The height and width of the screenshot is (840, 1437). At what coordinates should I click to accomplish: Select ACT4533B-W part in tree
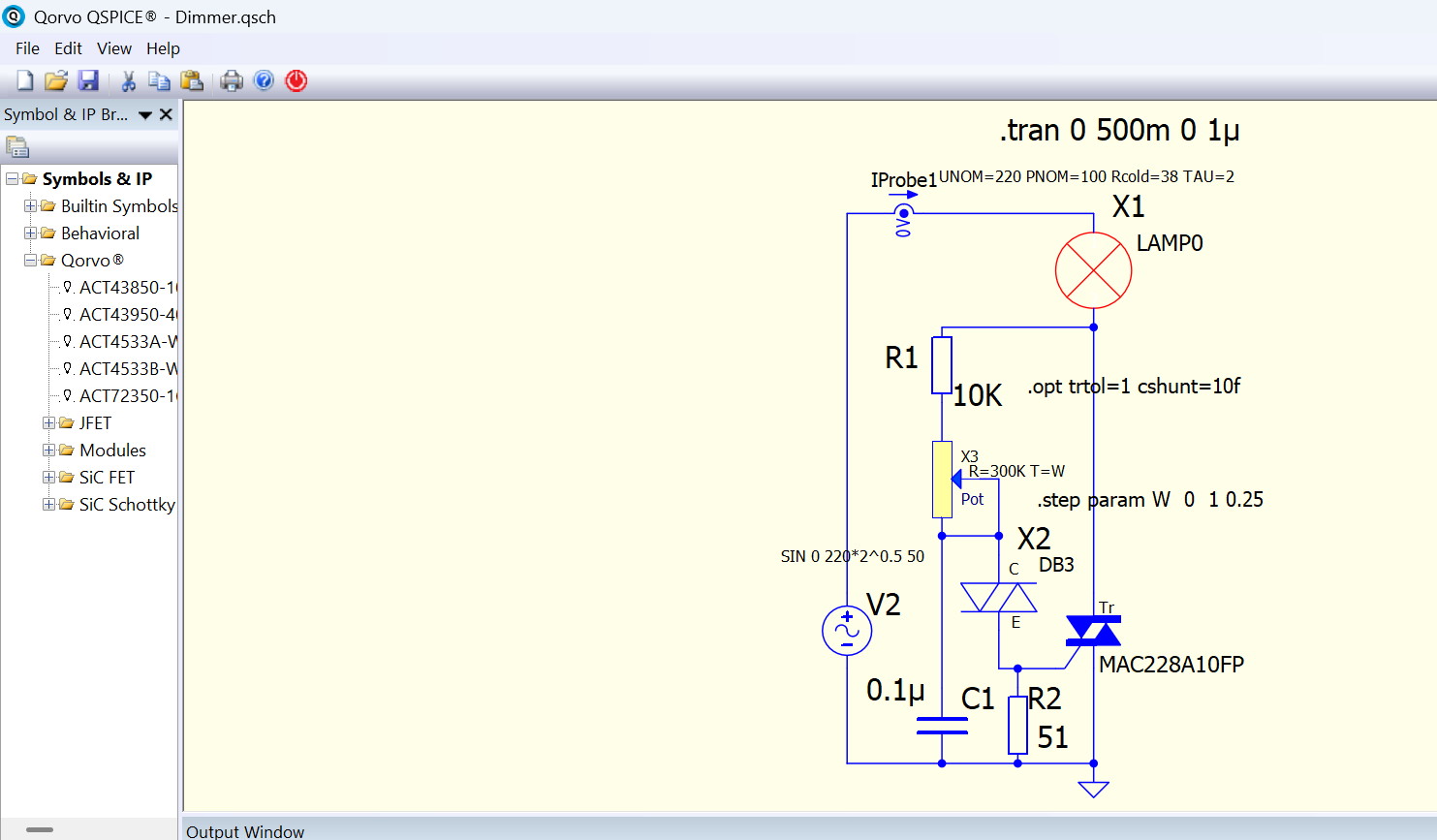tap(128, 369)
